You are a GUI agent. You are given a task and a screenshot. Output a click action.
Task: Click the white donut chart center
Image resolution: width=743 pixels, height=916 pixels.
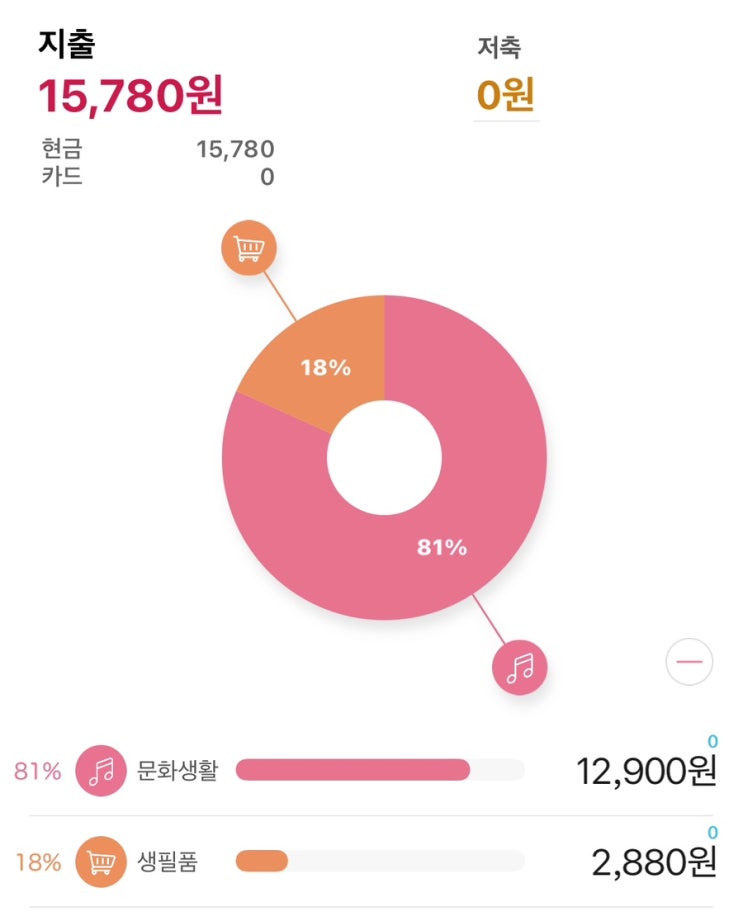[385, 458]
